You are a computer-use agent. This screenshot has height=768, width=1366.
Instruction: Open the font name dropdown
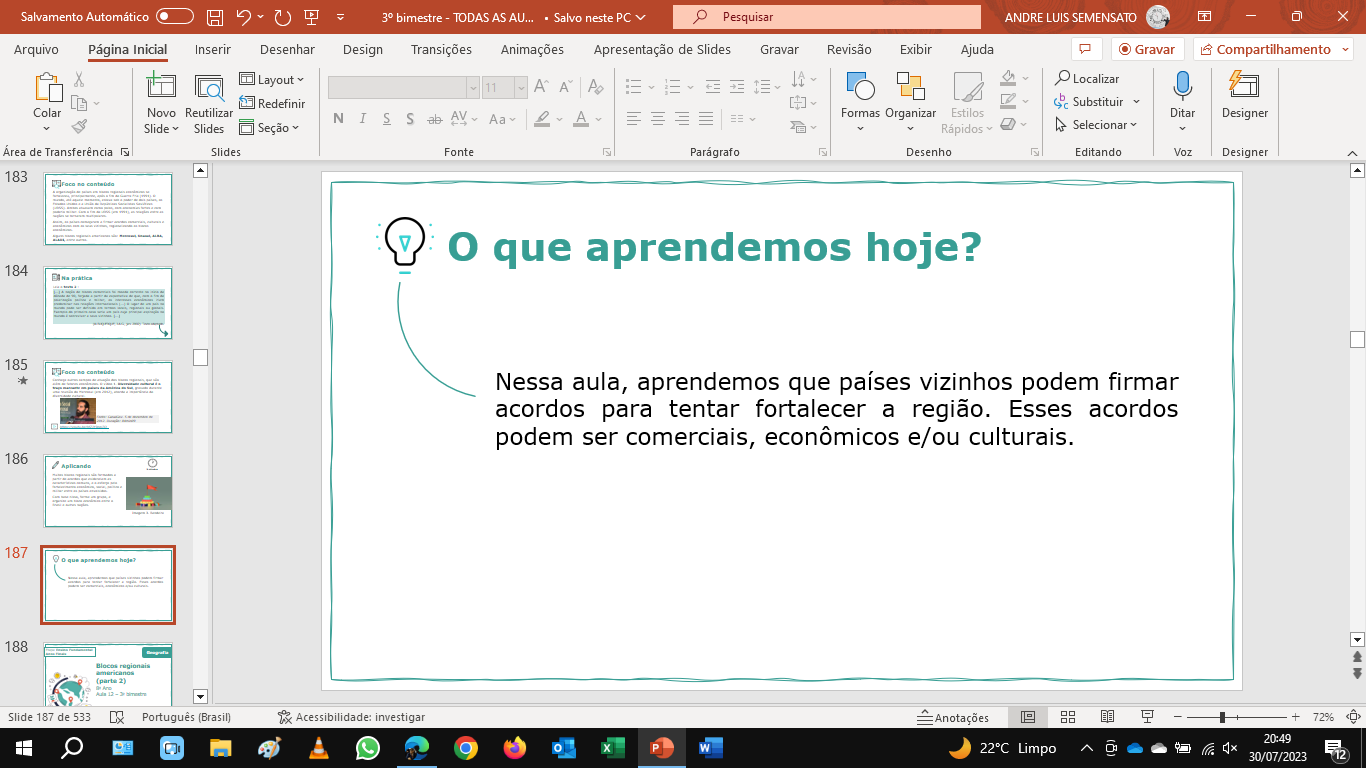pyautogui.click(x=473, y=88)
